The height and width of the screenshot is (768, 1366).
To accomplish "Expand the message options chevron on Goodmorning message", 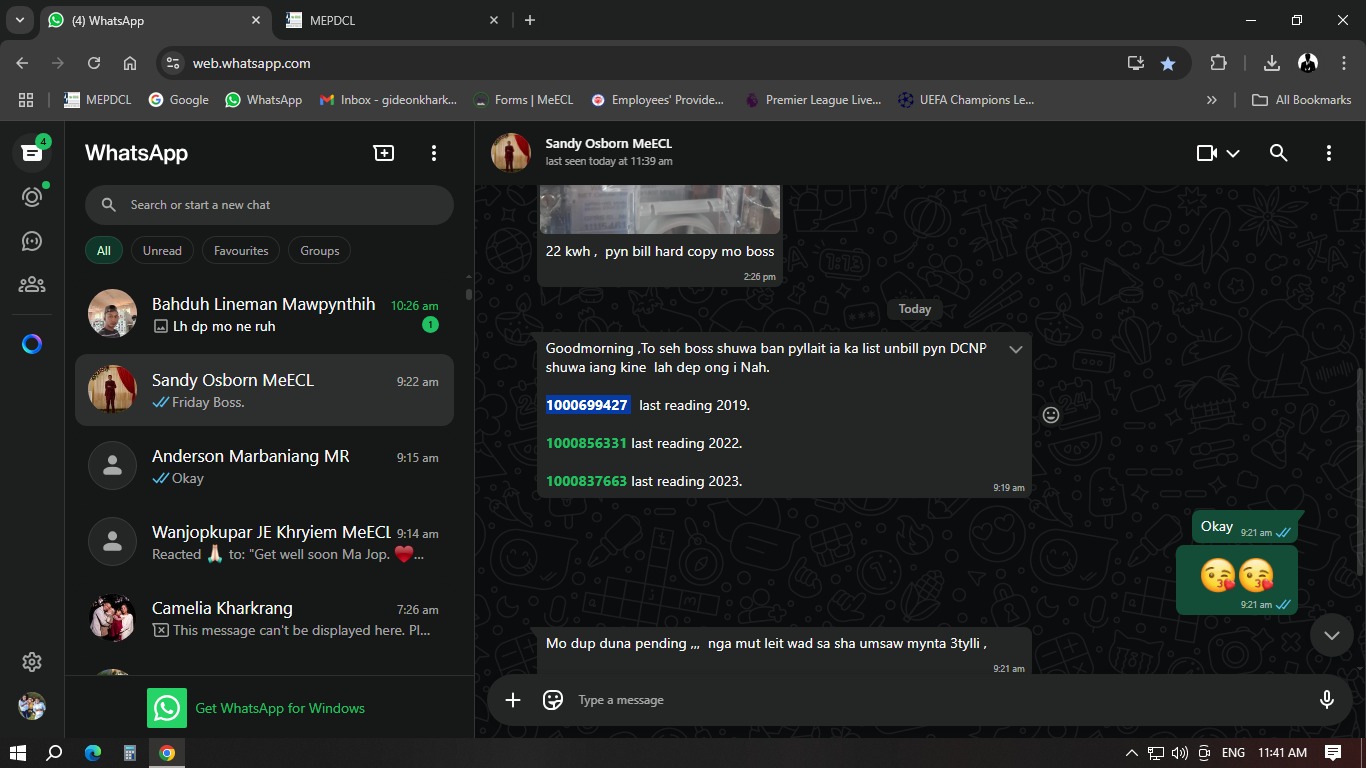I will point(1016,349).
